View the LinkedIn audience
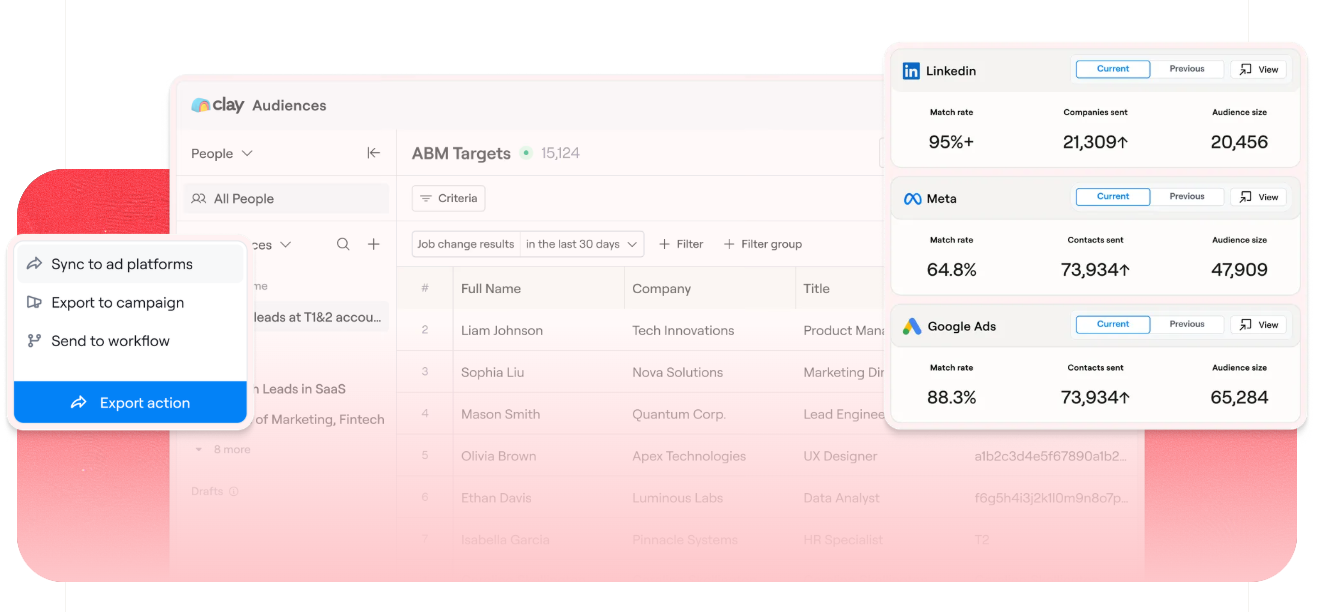 tap(1259, 70)
